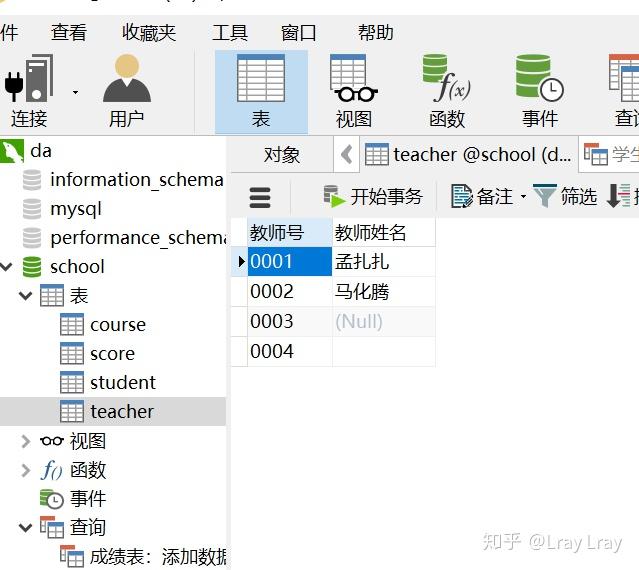Click 开始事务 begin transaction button
639x570 pixels.
point(372,197)
